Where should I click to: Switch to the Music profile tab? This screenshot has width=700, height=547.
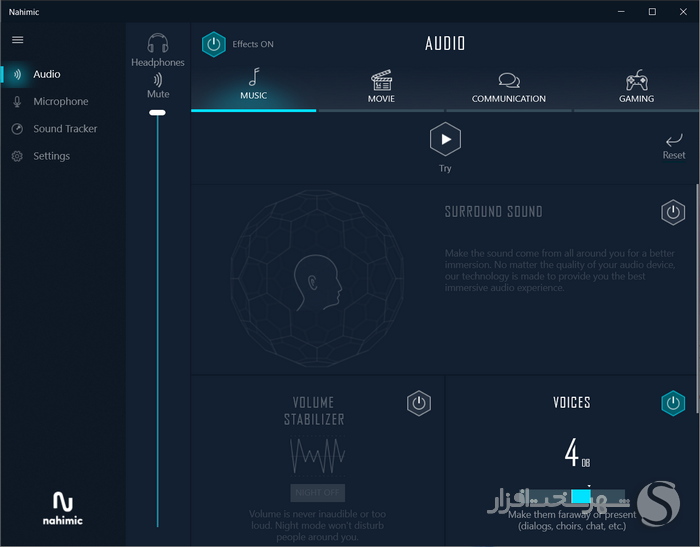coord(254,85)
